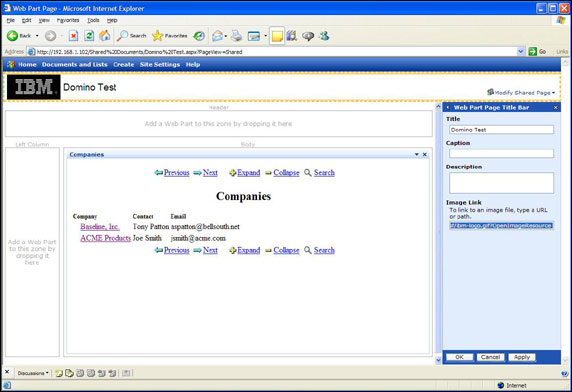
Task: Click the third discussions toolbar icon
Action: [80, 373]
